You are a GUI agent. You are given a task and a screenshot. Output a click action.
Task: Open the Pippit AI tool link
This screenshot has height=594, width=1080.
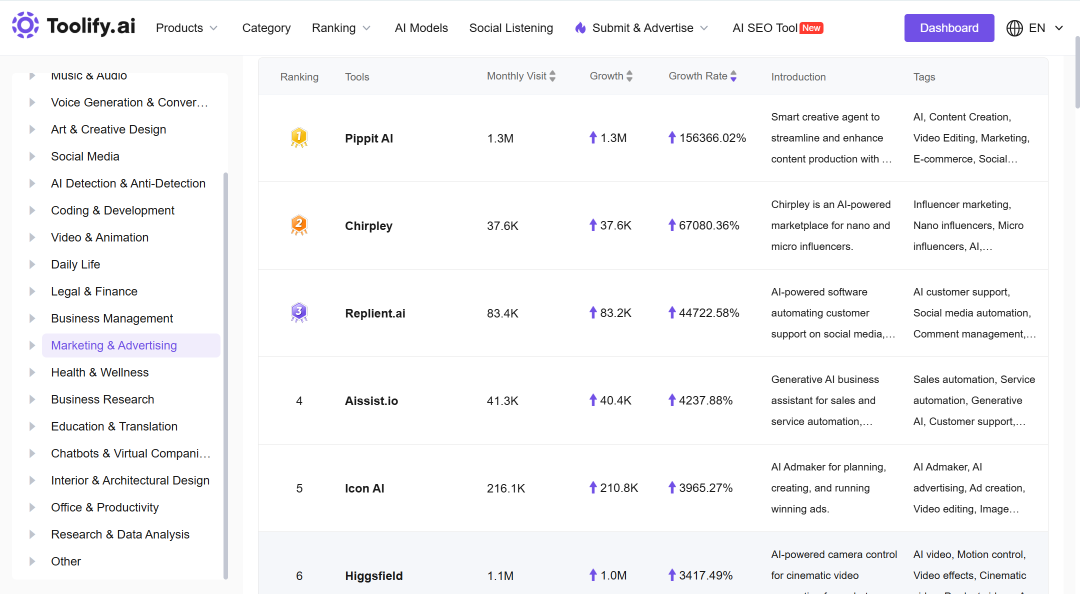click(369, 138)
